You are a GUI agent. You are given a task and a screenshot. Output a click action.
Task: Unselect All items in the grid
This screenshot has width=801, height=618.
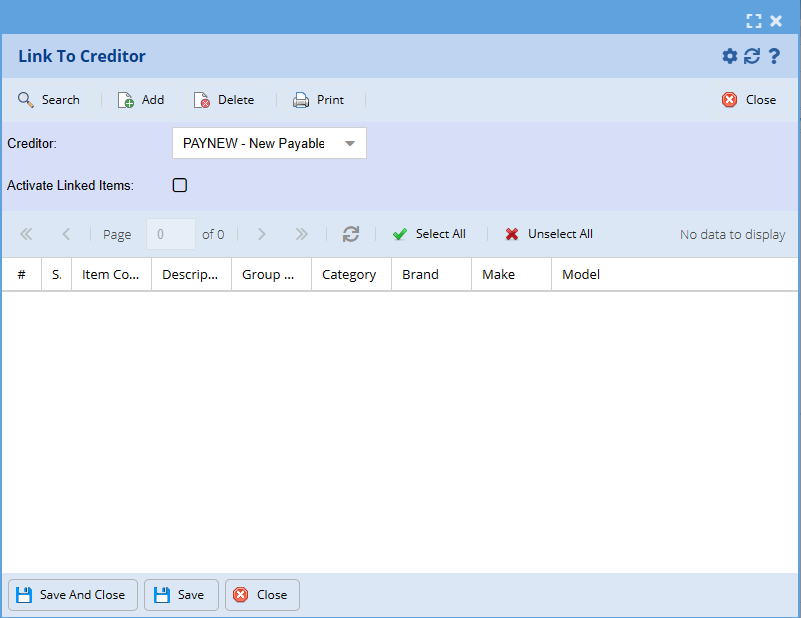(x=549, y=234)
